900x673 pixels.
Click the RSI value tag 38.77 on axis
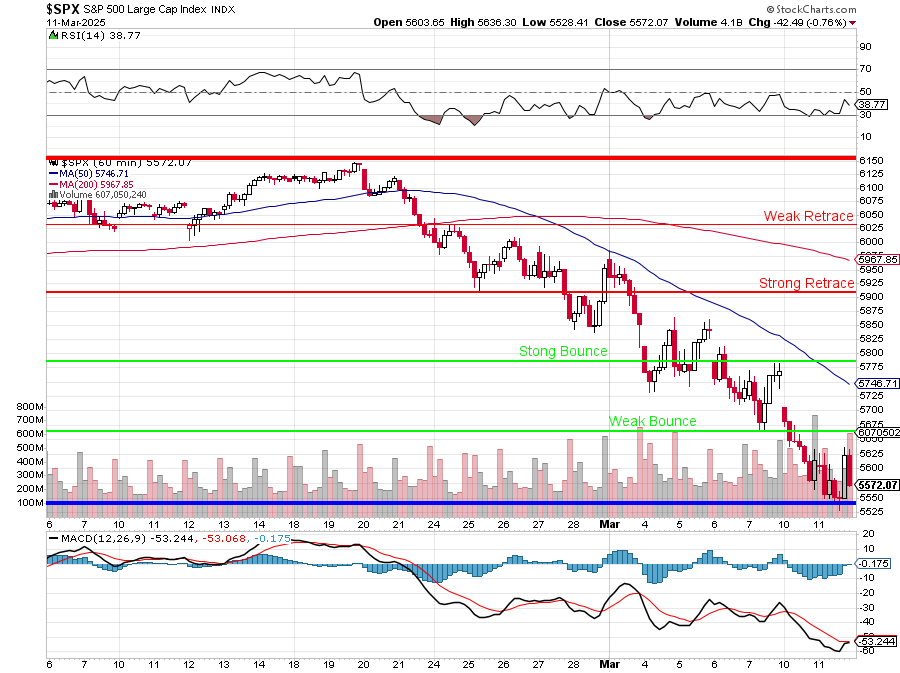coord(872,104)
